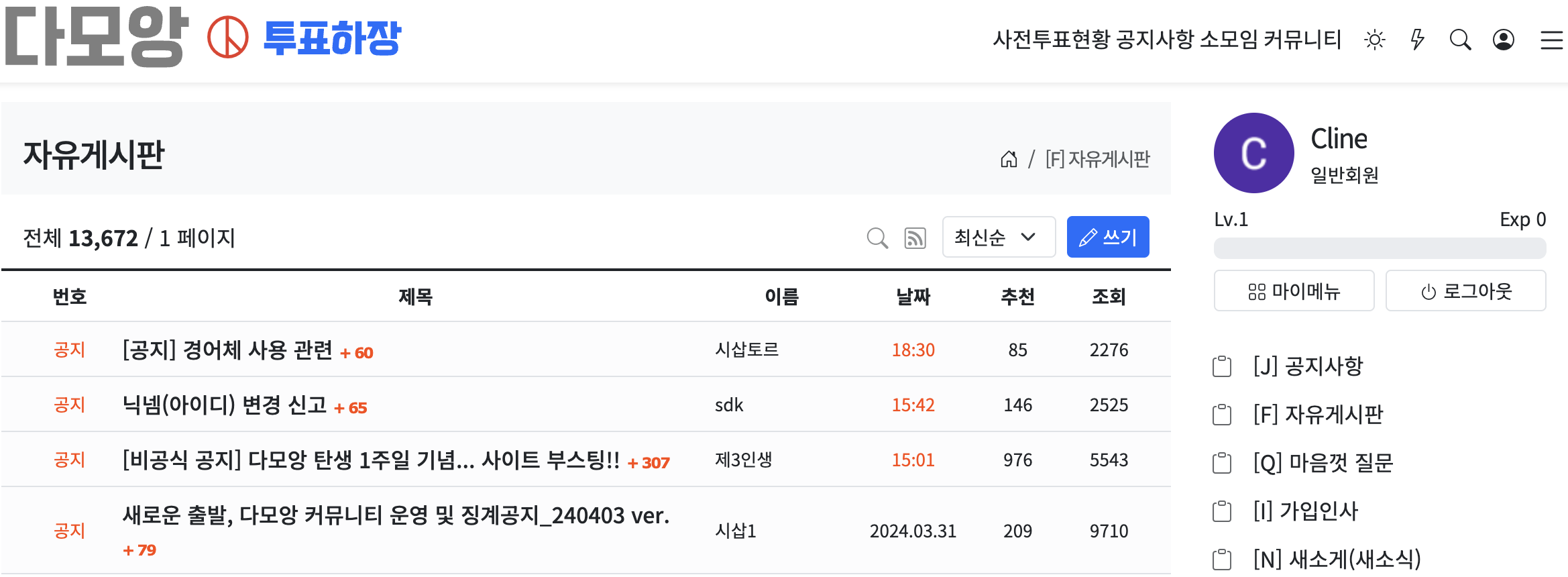Click the Cline profile avatar

tap(1253, 153)
